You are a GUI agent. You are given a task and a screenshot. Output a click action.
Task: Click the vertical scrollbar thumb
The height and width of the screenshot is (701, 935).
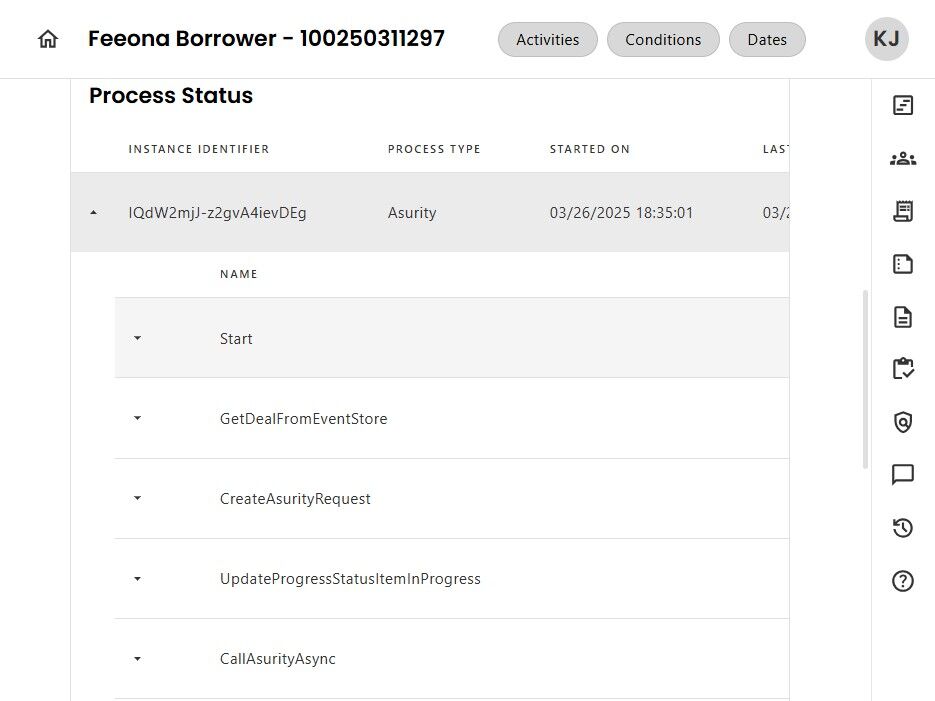[x=865, y=380]
